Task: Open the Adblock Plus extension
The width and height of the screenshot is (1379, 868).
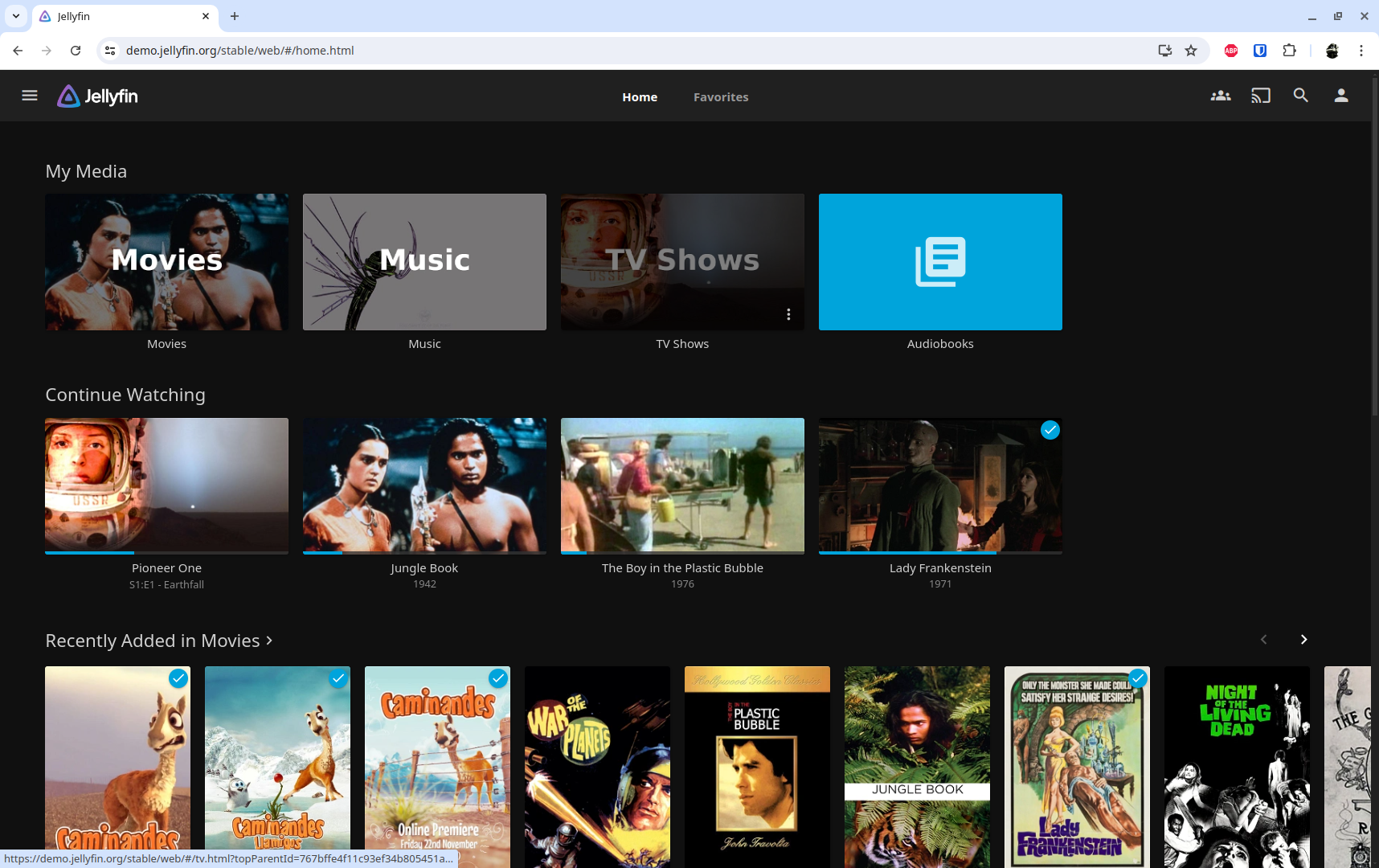Action: pos(1231,51)
